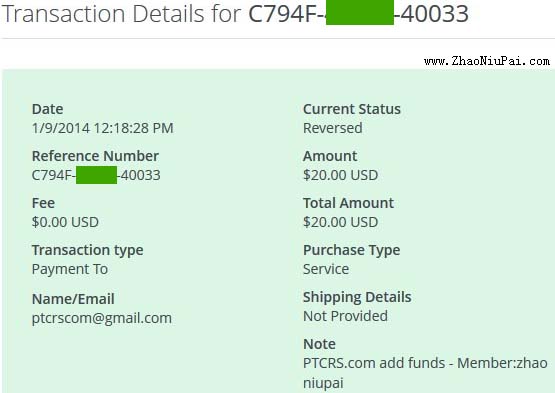This screenshot has width=555, height=393.
Task: Click the green redaction block in the title
Action: (360, 13)
